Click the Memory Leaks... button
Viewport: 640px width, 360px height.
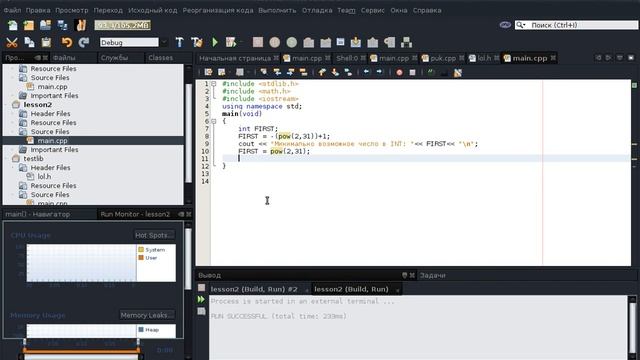coord(147,315)
